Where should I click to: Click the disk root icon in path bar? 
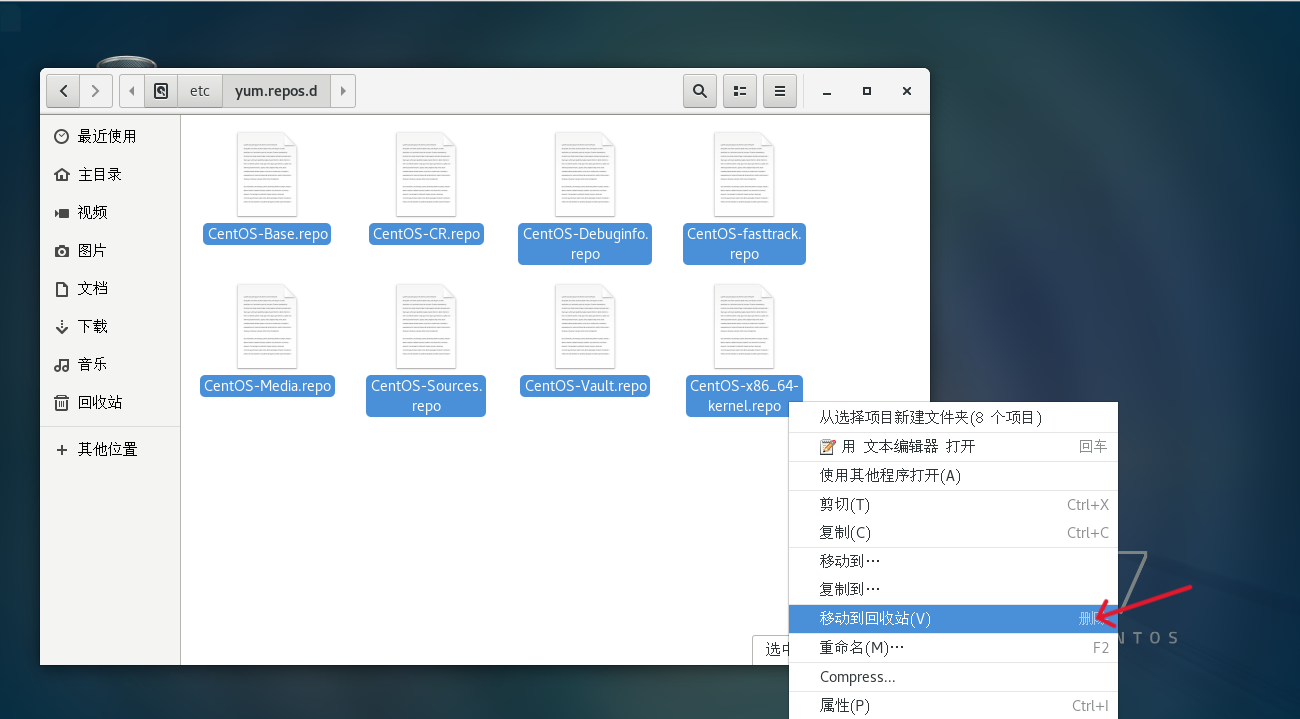click(x=161, y=91)
